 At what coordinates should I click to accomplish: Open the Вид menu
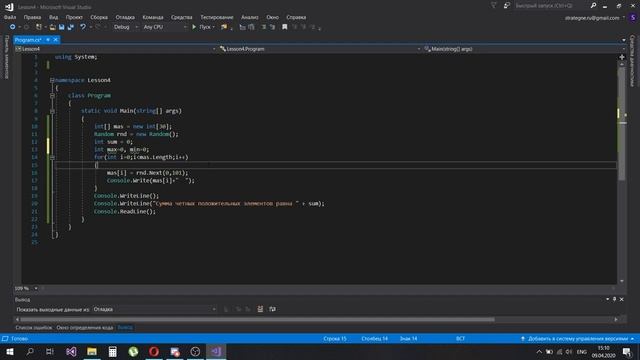tap(53, 17)
